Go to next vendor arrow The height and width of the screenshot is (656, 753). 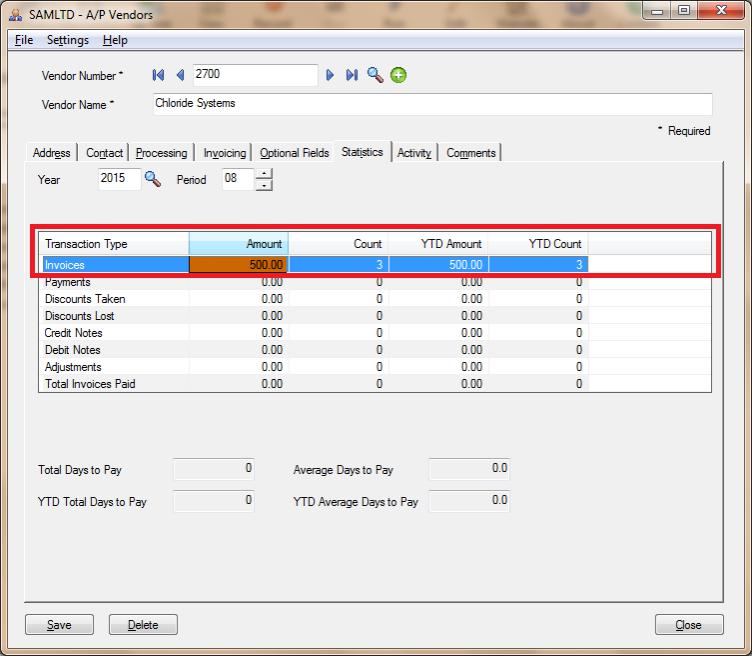click(330, 75)
